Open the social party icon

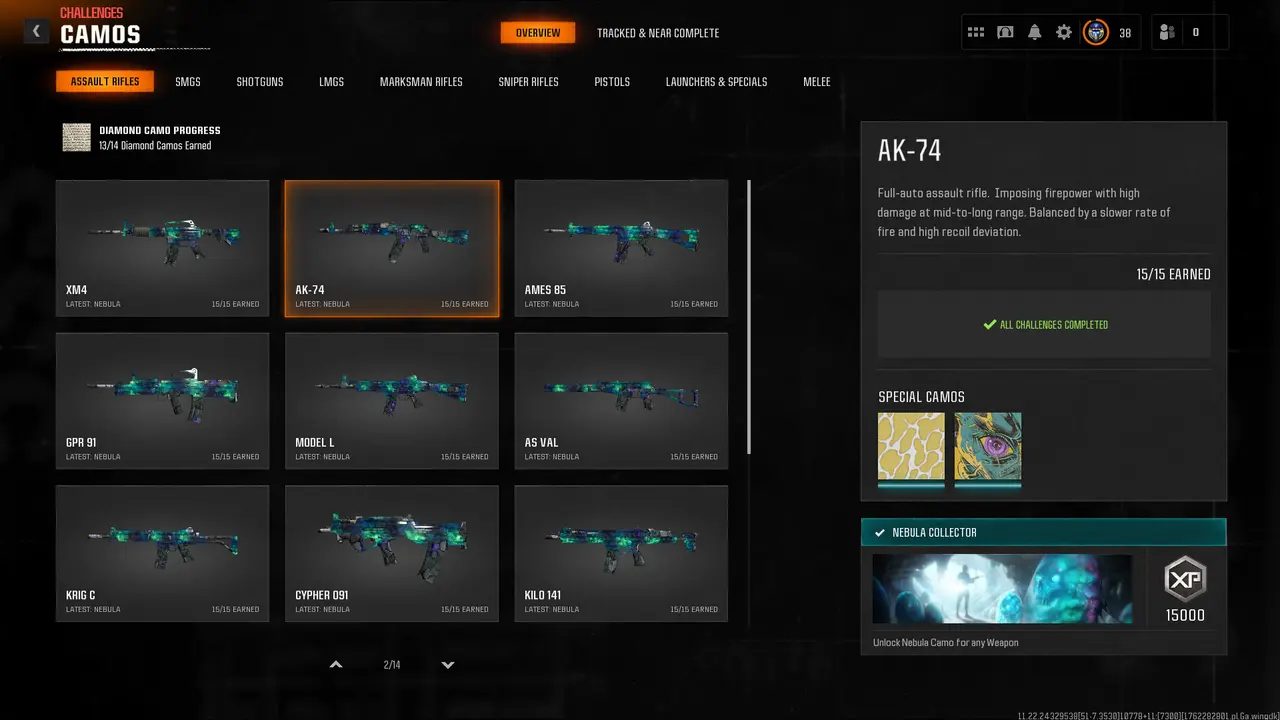click(x=1167, y=32)
